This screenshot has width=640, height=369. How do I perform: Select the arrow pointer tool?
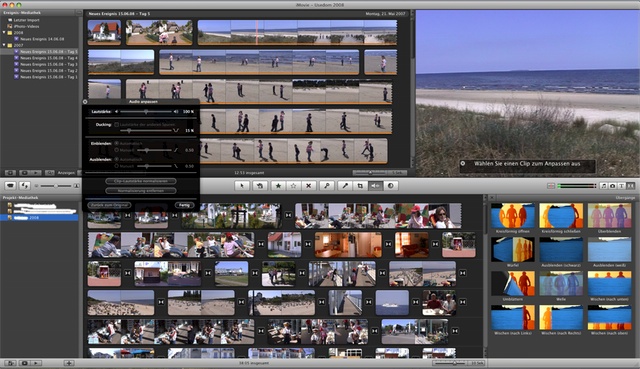(242, 186)
